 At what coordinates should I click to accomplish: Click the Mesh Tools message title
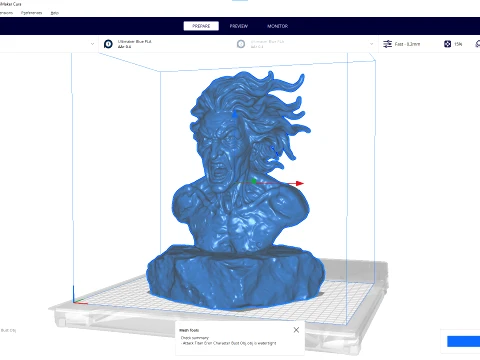pos(189,330)
